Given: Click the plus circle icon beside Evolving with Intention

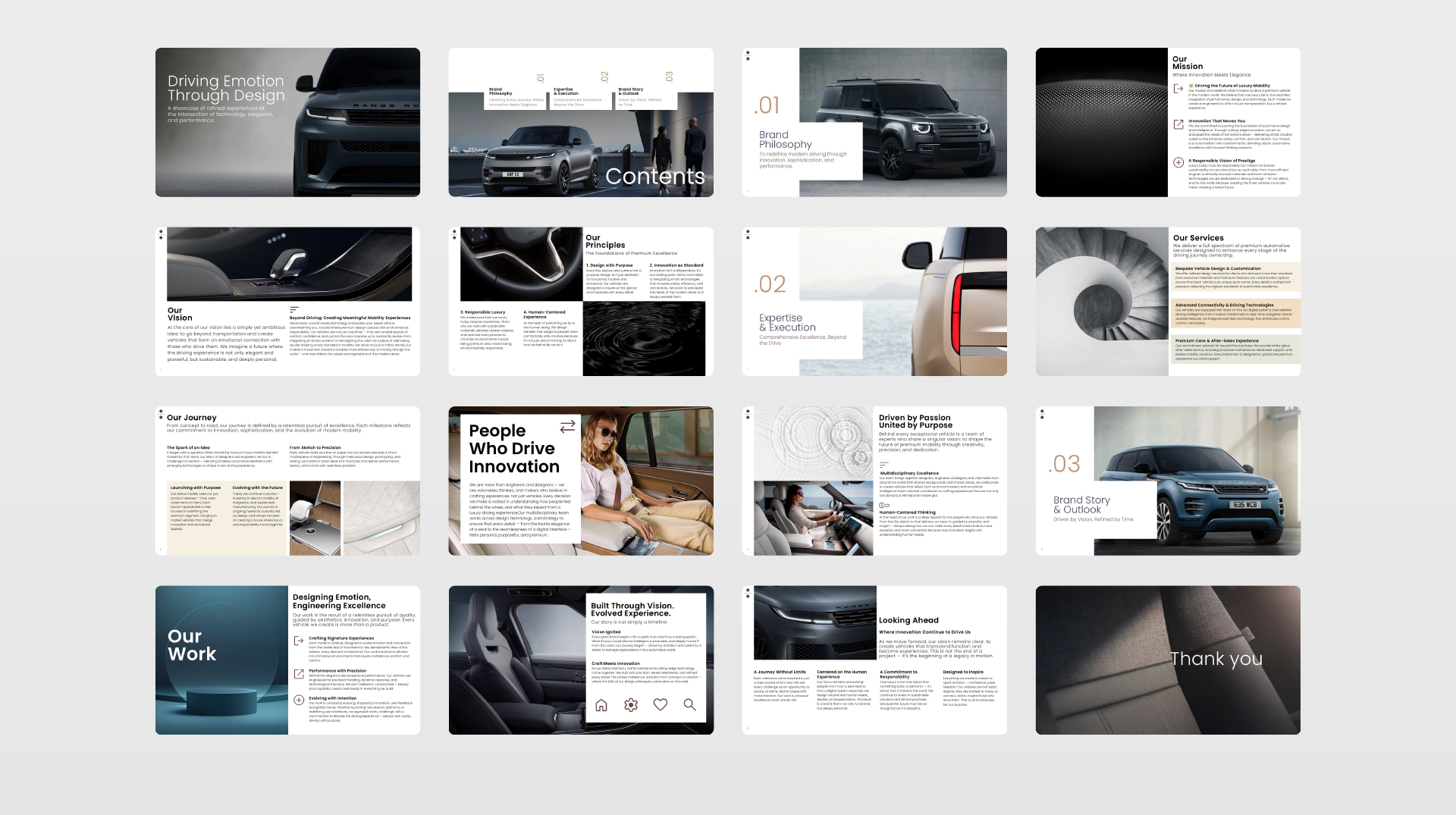Looking at the screenshot, I should (x=299, y=700).
